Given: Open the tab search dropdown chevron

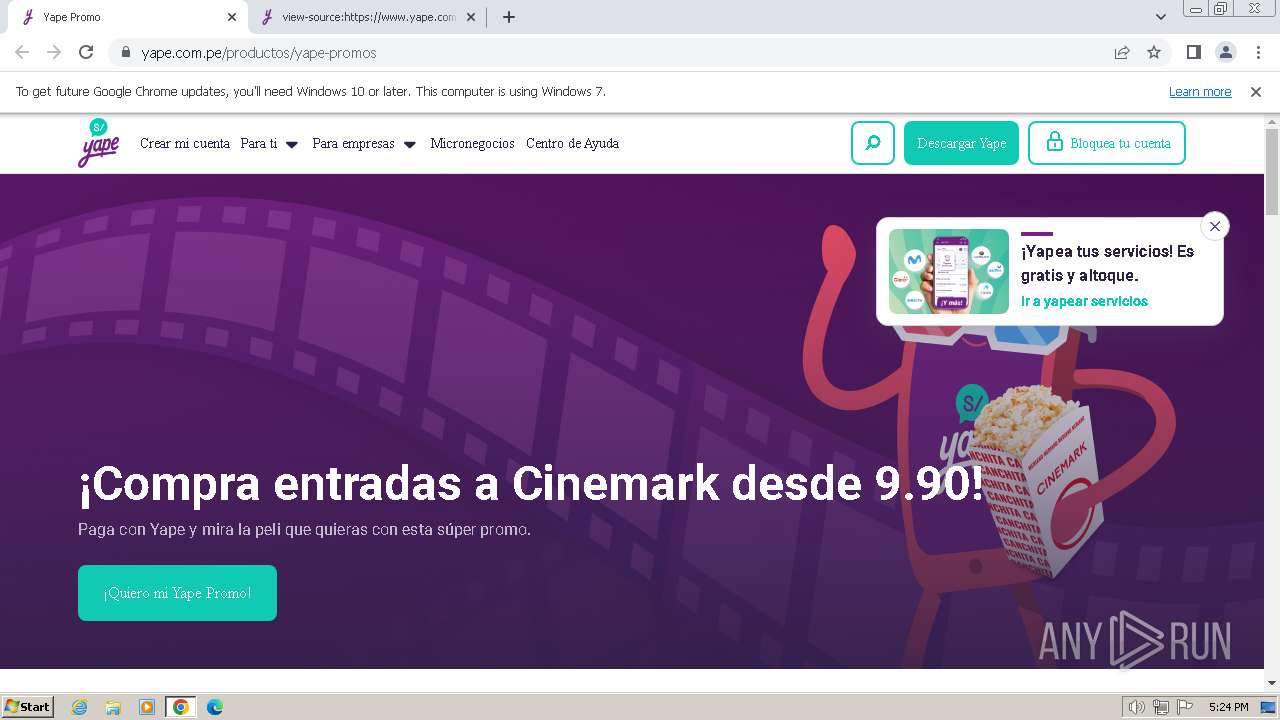Looking at the screenshot, I should pos(1161,17).
